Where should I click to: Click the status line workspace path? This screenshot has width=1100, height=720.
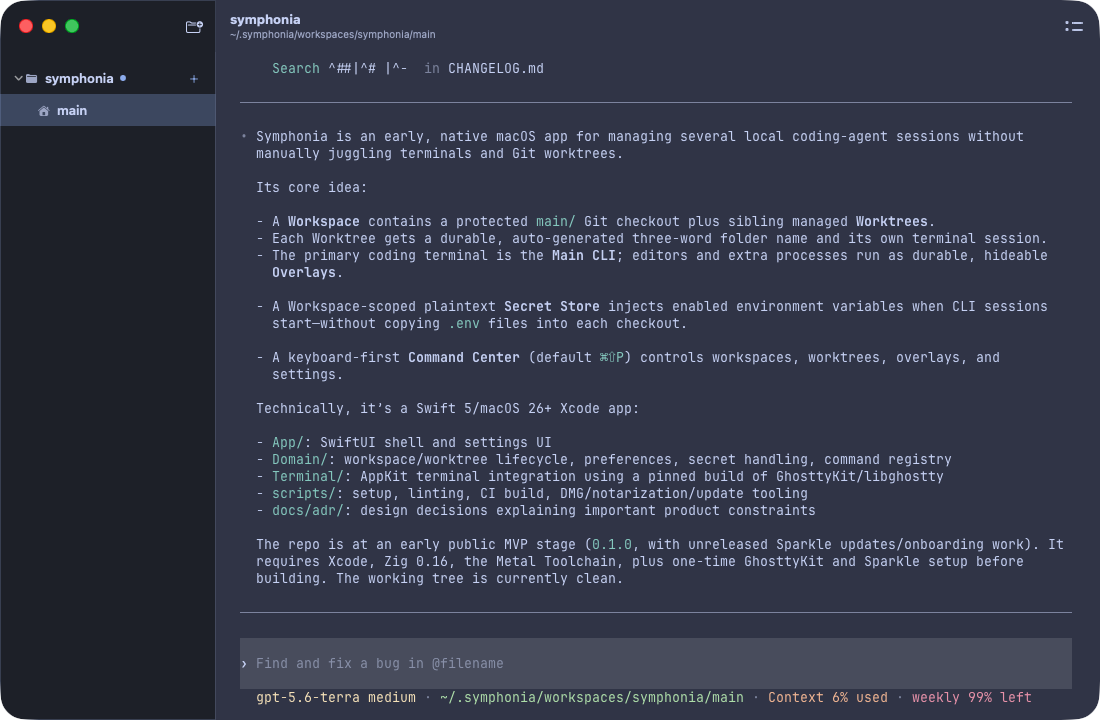(x=591, y=698)
